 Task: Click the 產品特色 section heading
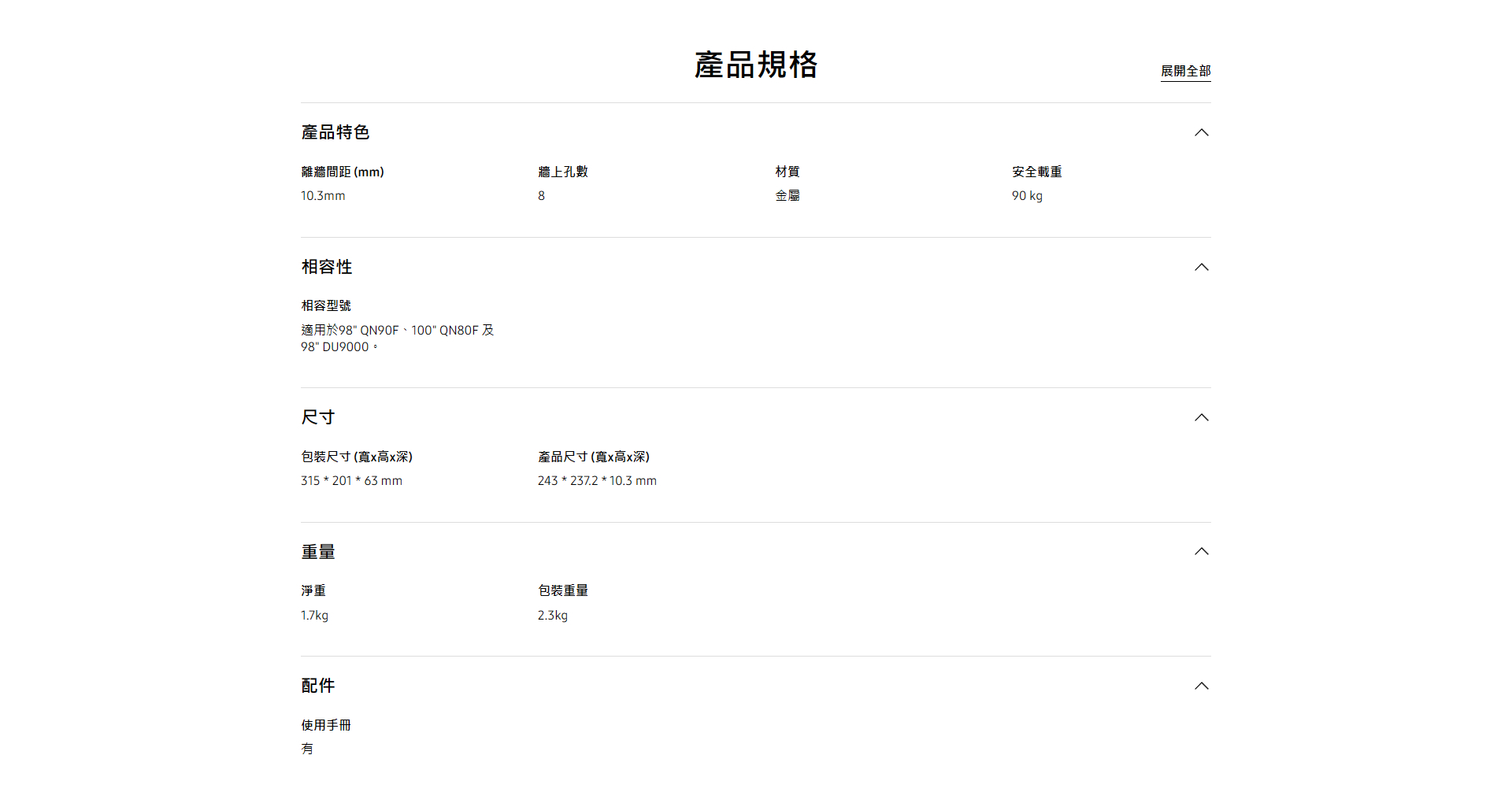click(335, 132)
